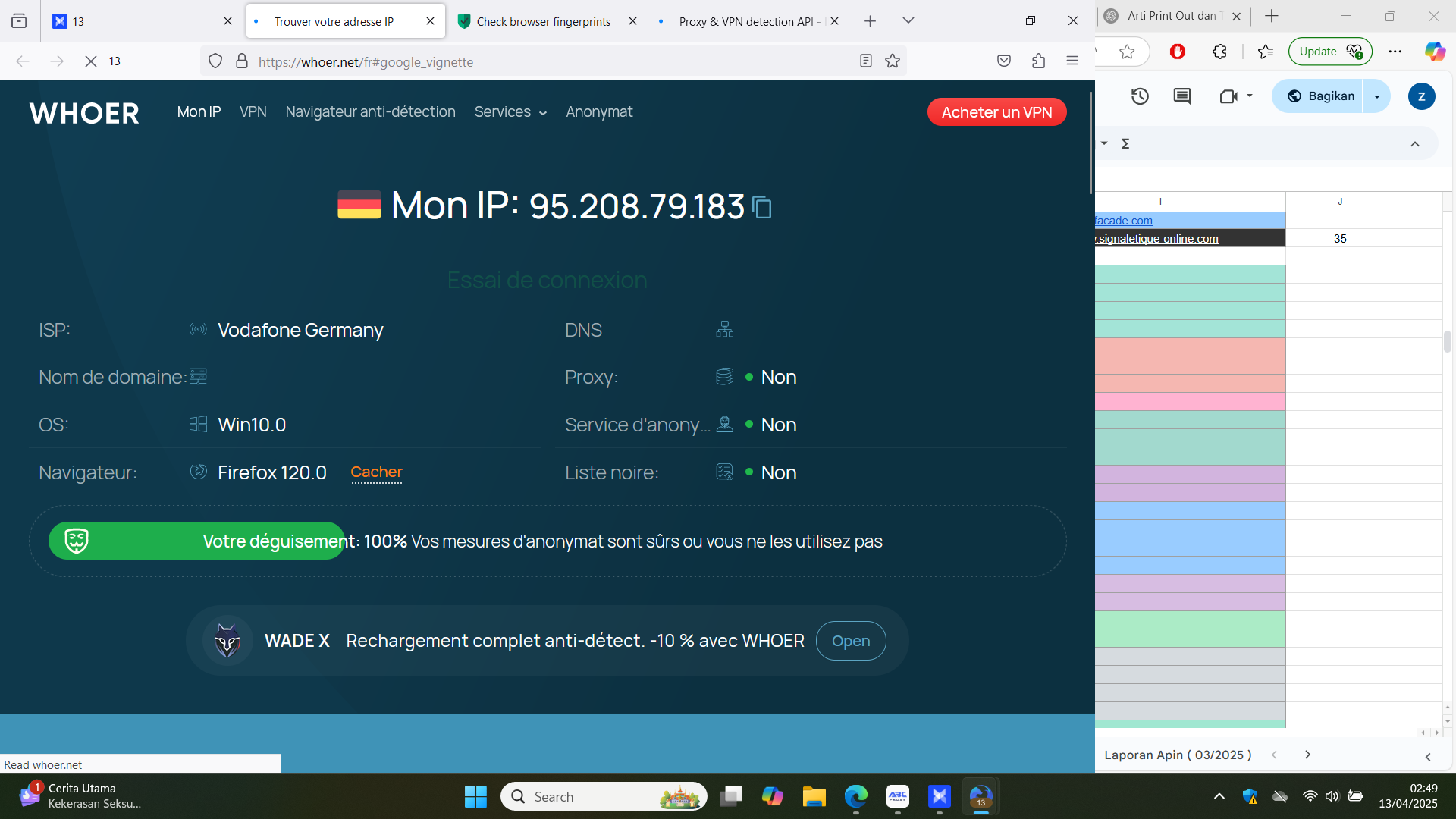Show site security info via the padlock icon
The height and width of the screenshot is (819, 1456).
click(x=242, y=61)
